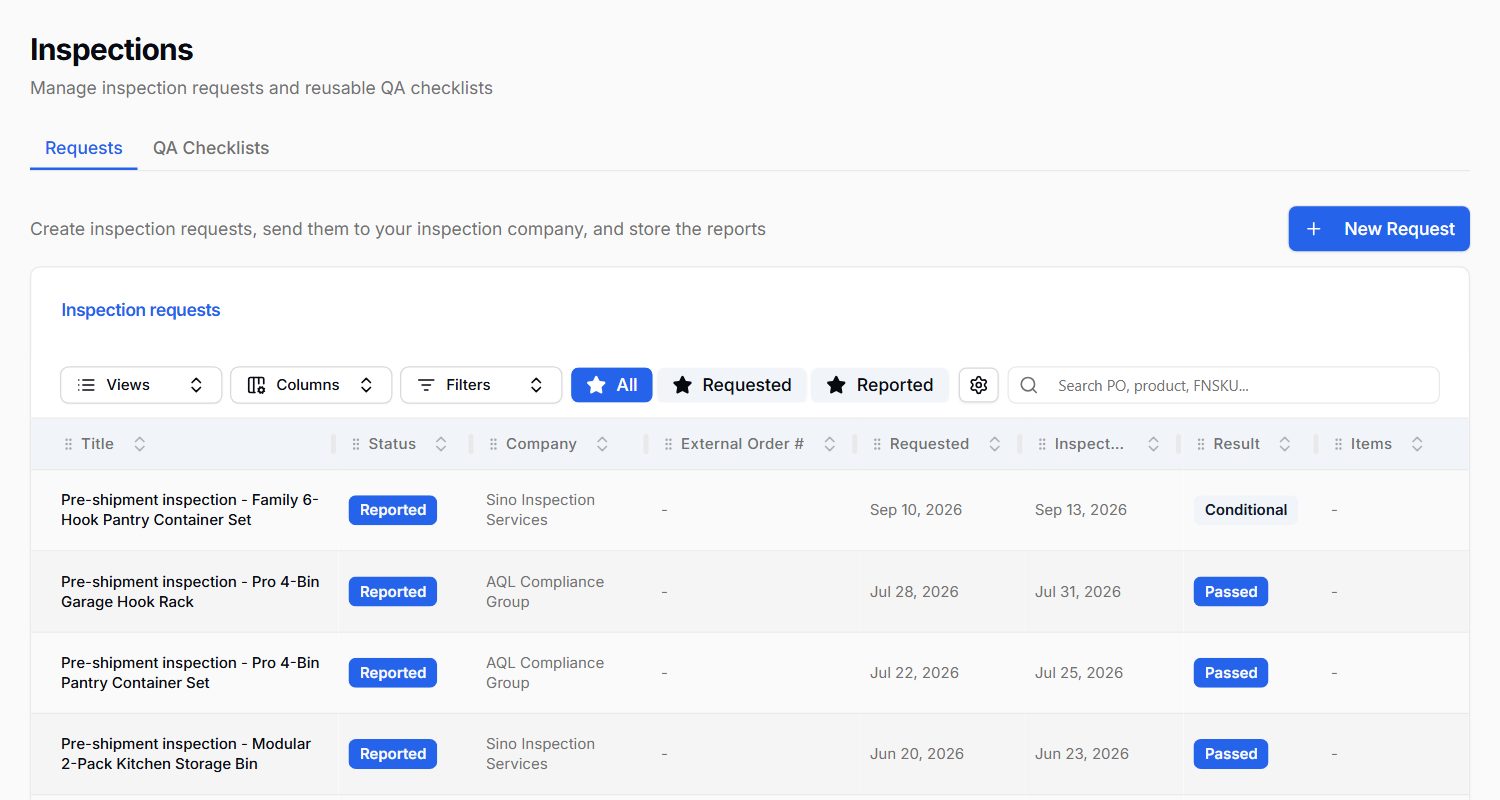The width and height of the screenshot is (1500, 800).
Task: Click Passed badge in Garage Hook Rack row
Action: pyautogui.click(x=1231, y=592)
